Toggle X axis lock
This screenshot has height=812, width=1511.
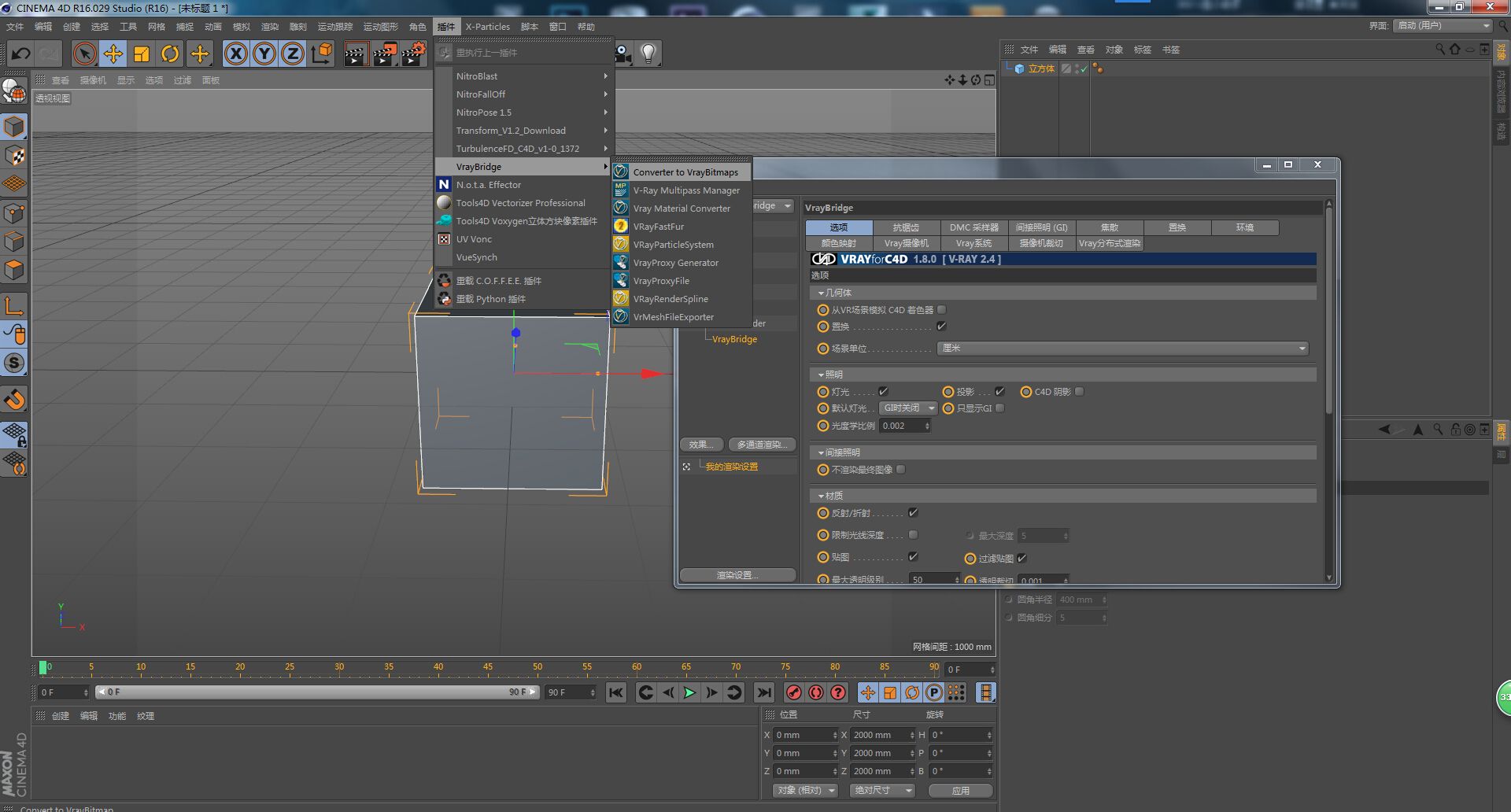pyautogui.click(x=236, y=54)
